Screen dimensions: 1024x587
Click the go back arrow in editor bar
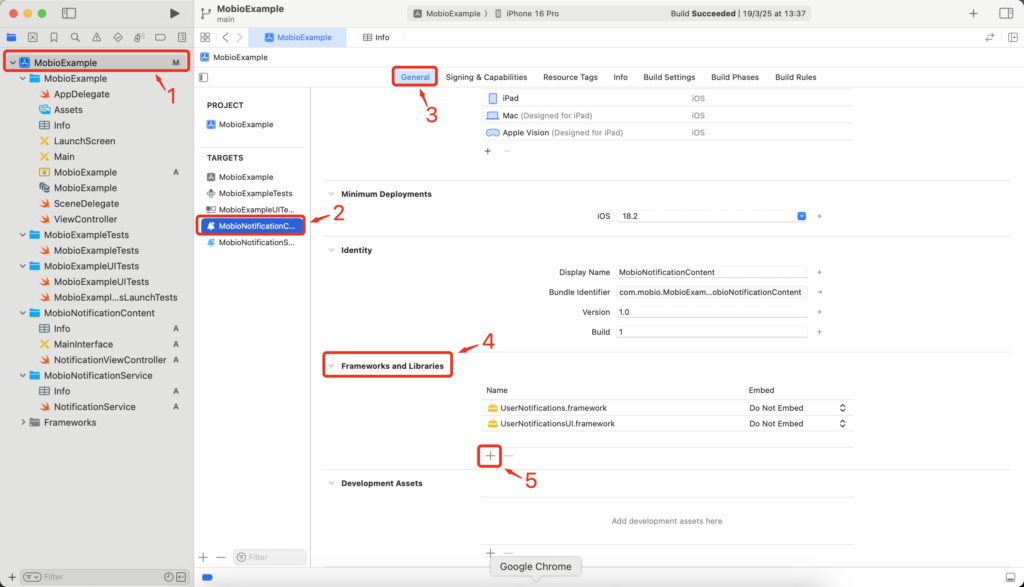[x=225, y=37]
